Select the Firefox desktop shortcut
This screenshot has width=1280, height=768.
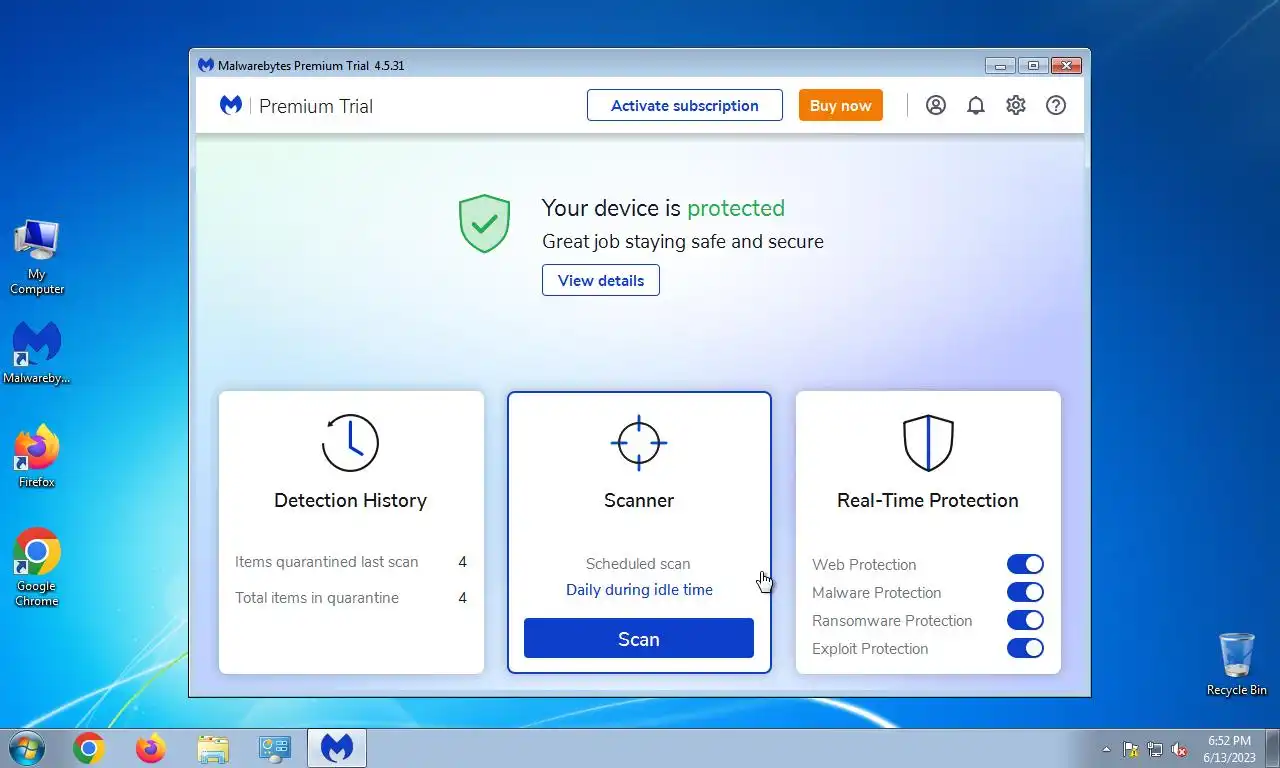(37, 457)
